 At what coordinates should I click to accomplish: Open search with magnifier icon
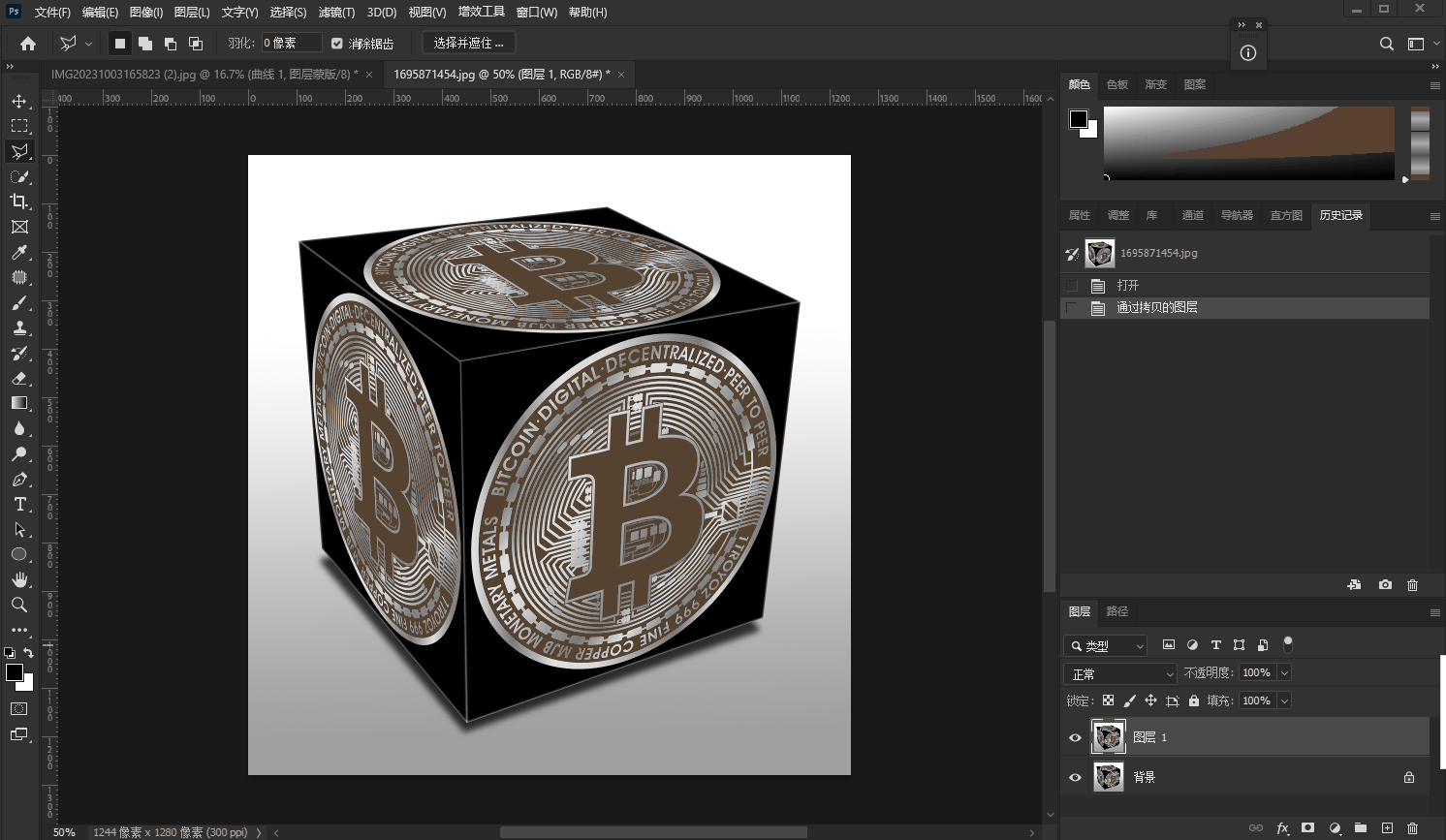[1387, 44]
